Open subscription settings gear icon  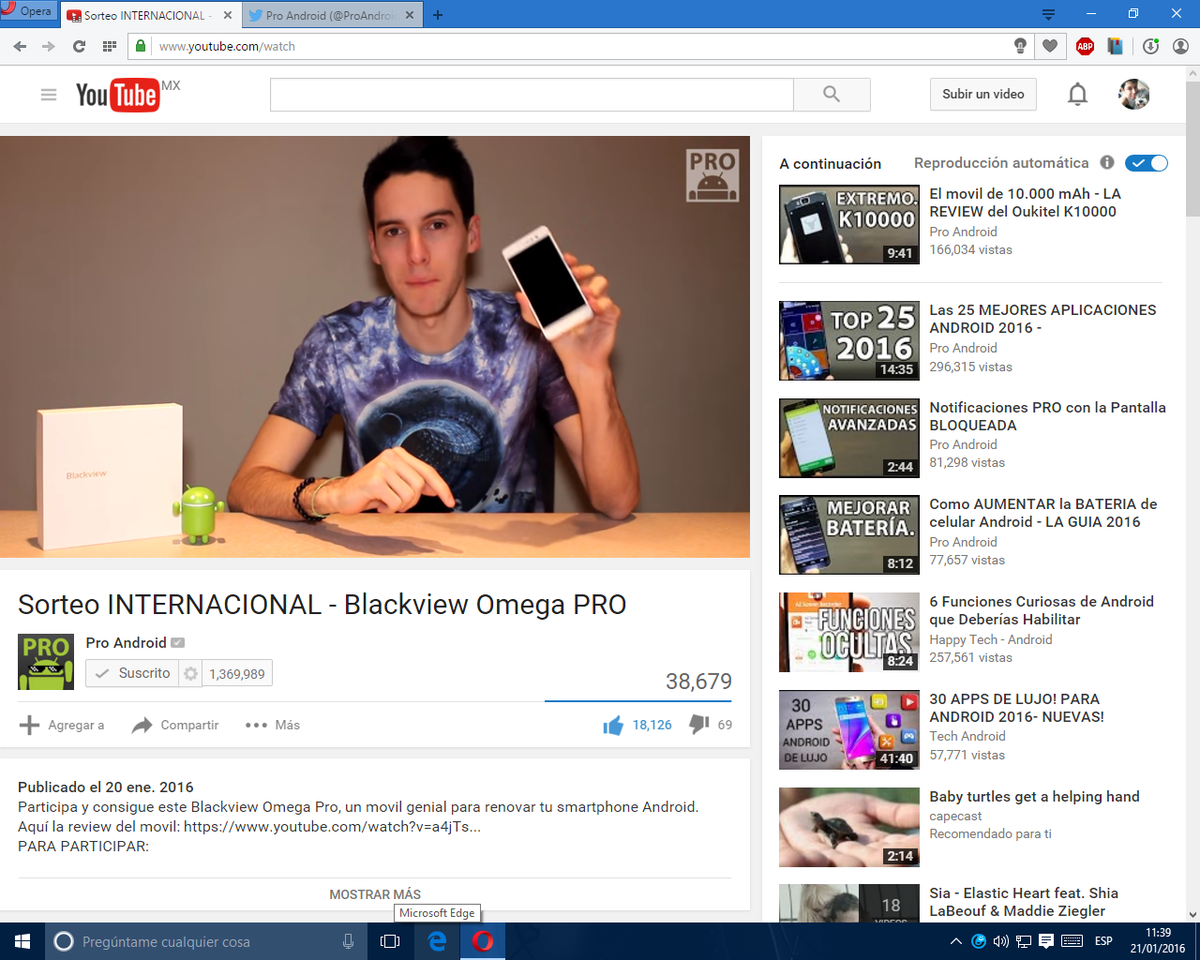pos(190,673)
